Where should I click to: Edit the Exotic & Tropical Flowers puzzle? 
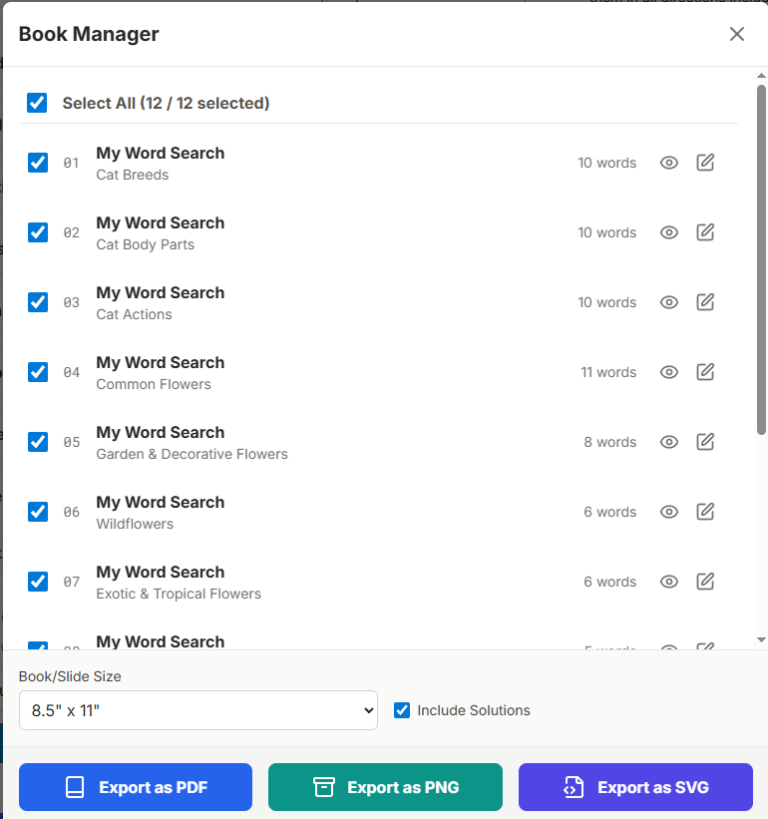(705, 582)
